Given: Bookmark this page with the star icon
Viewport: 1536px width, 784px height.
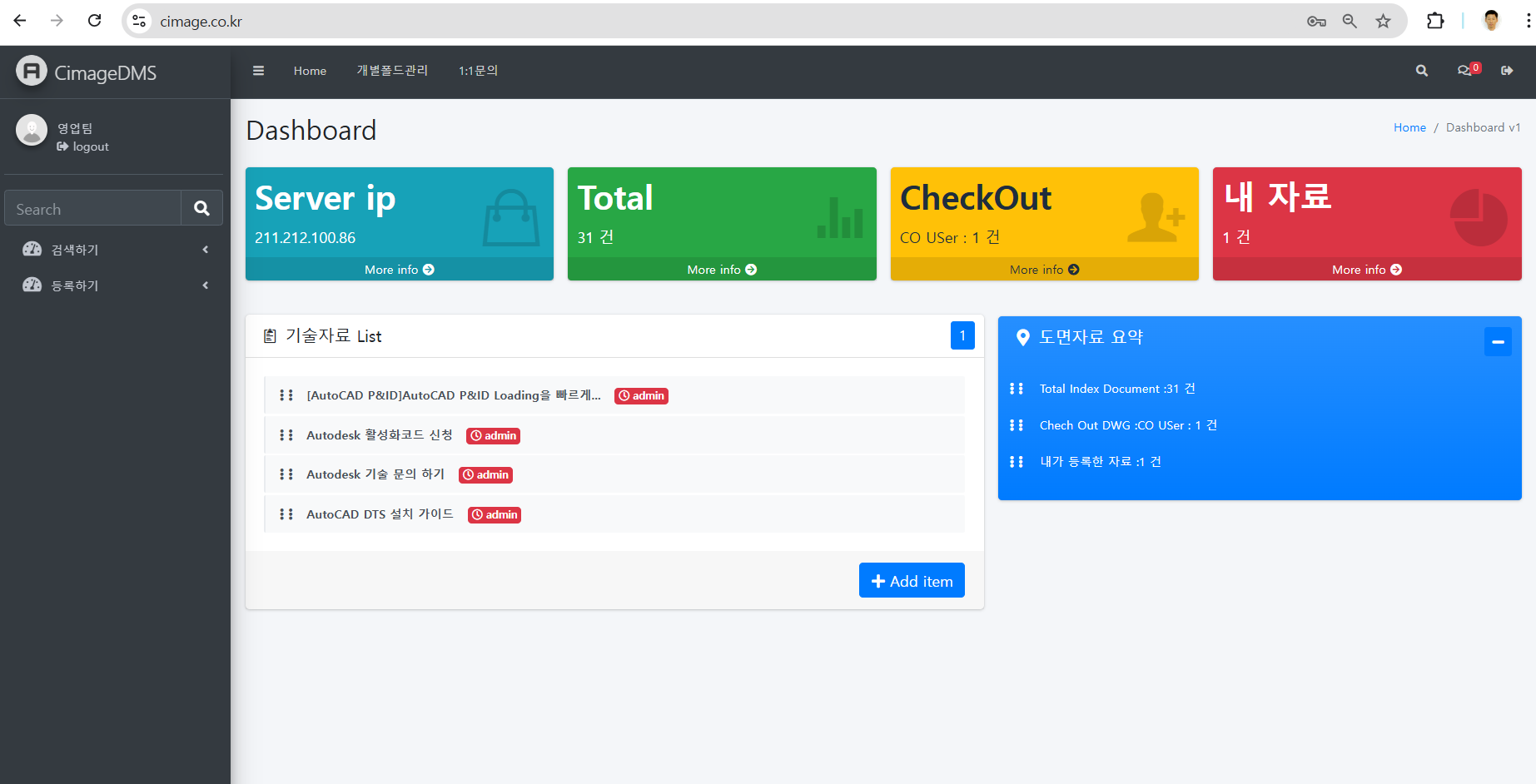Looking at the screenshot, I should (x=1383, y=22).
